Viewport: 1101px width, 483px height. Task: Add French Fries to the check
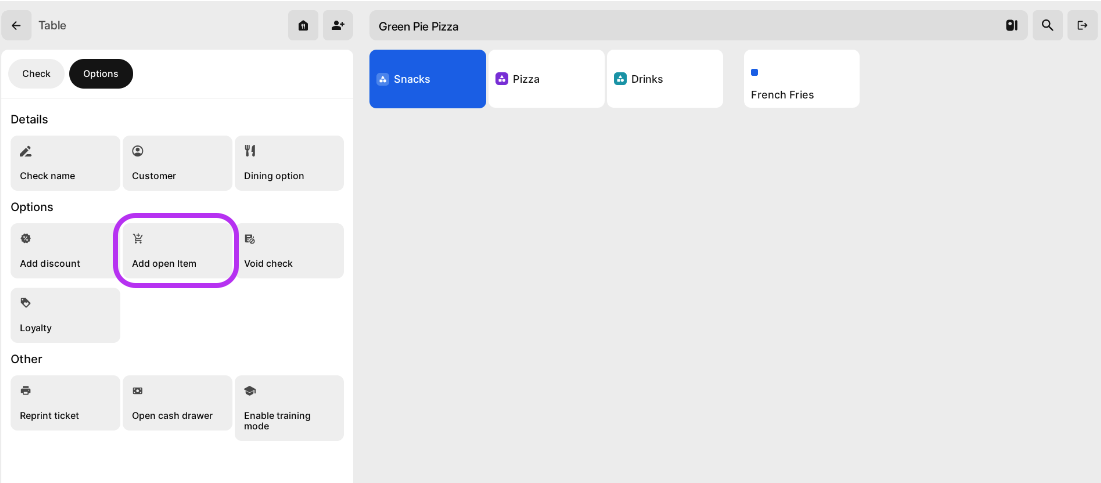click(x=801, y=79)
